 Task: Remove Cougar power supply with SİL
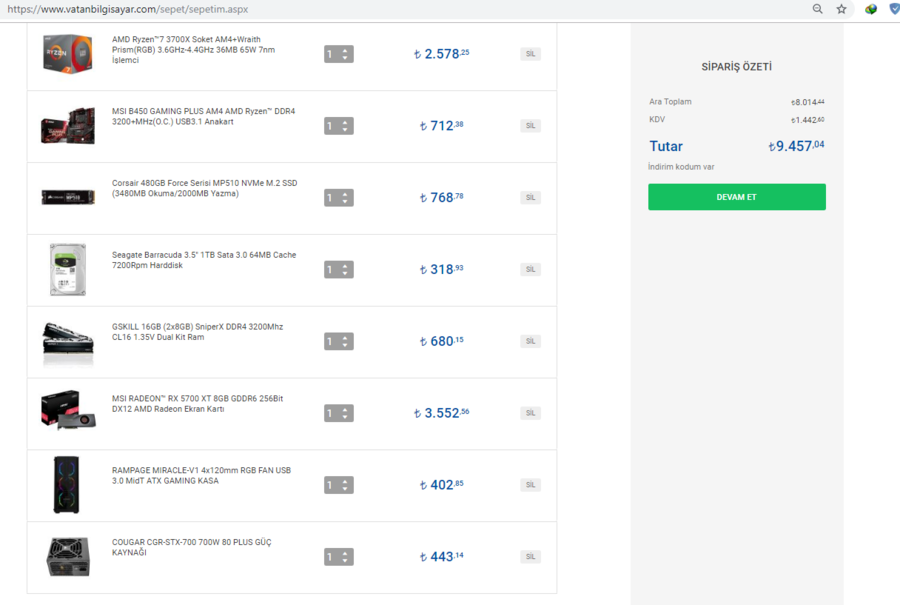[530, 556]
